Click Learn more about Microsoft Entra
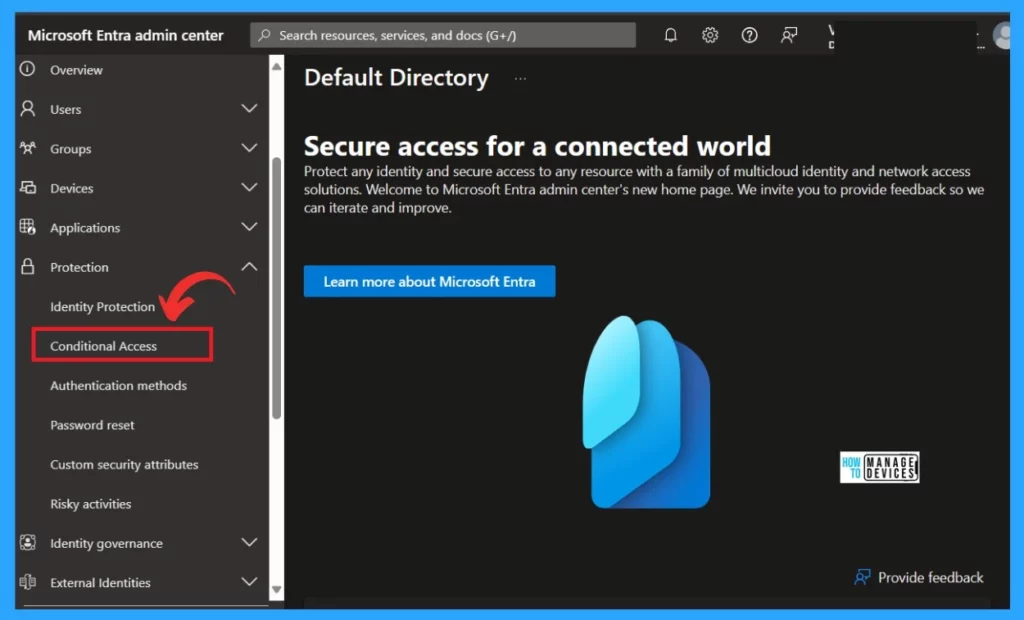Screen dimensions: 1024x620 click(x=429, y=281)
